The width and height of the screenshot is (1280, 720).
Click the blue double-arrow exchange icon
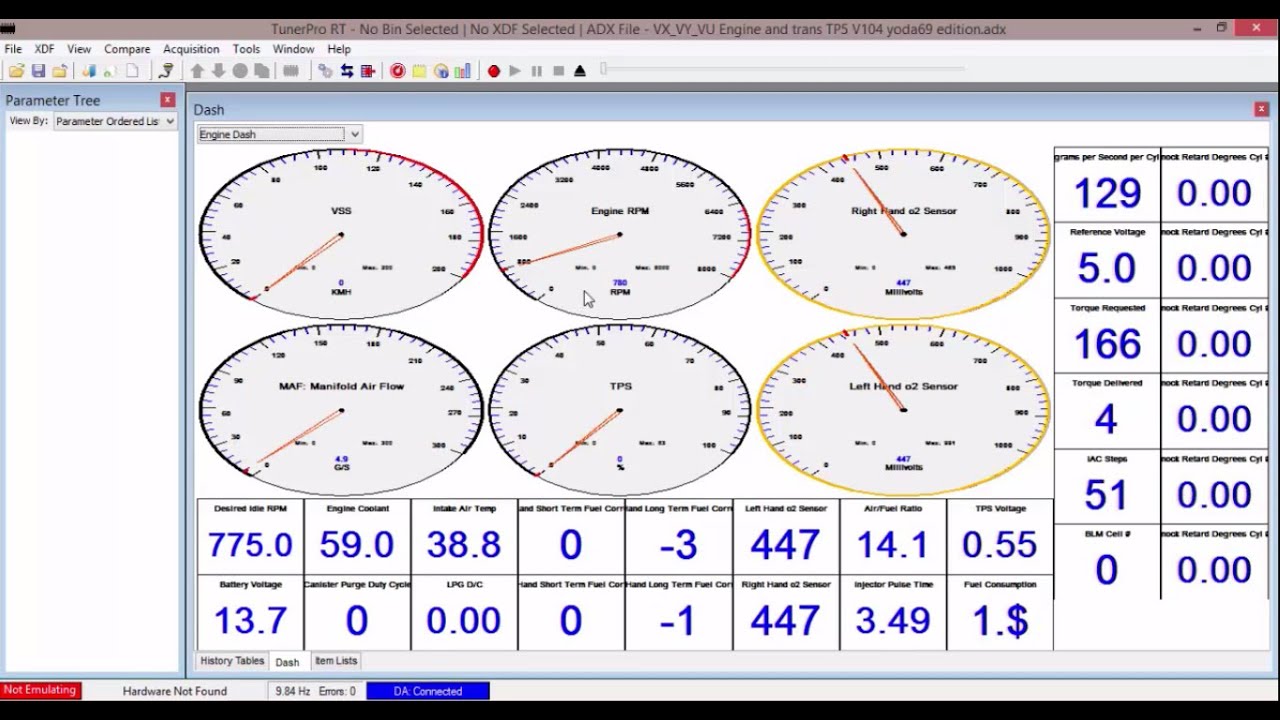[347, 71]
